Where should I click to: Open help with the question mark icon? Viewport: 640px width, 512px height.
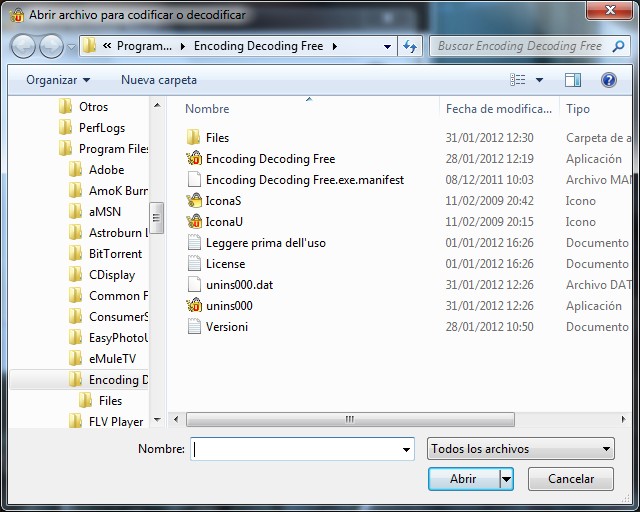click(x=609, y=80)
